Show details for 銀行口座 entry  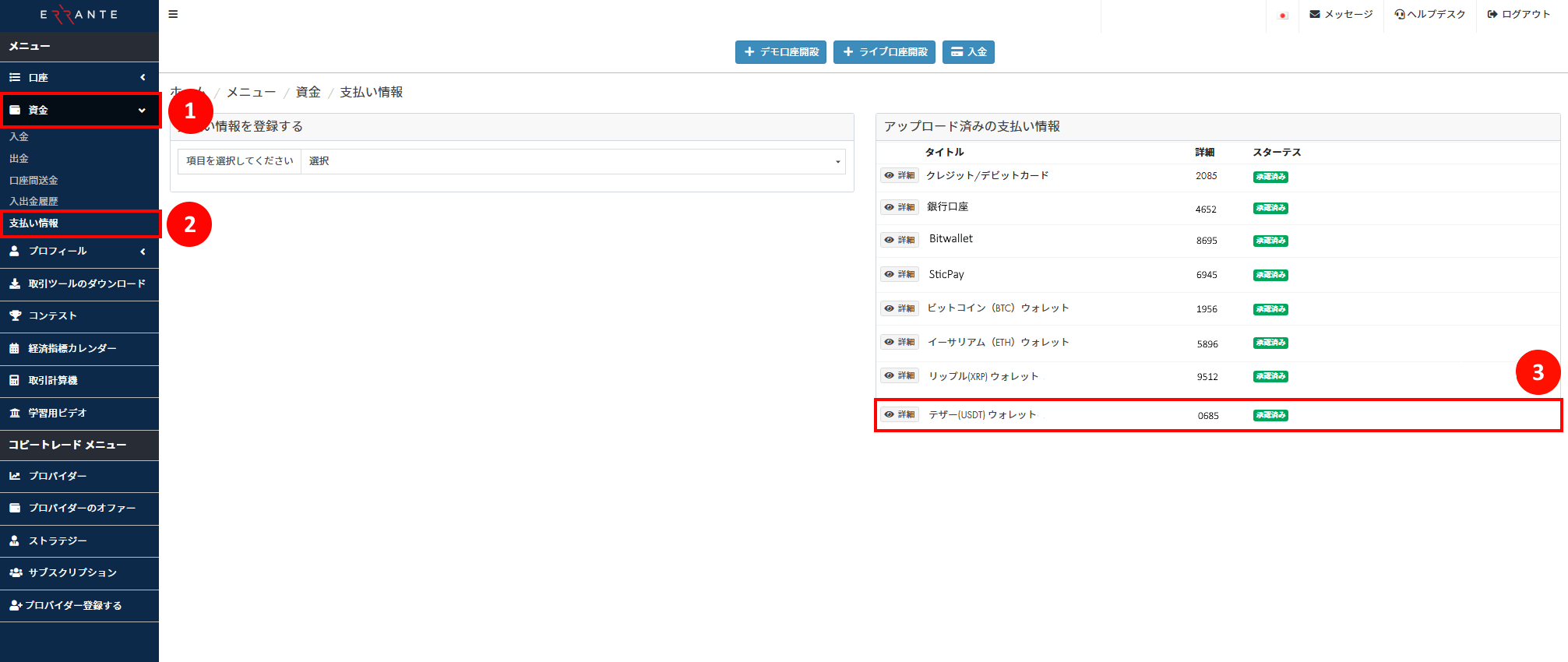click(x=900, y=207)
